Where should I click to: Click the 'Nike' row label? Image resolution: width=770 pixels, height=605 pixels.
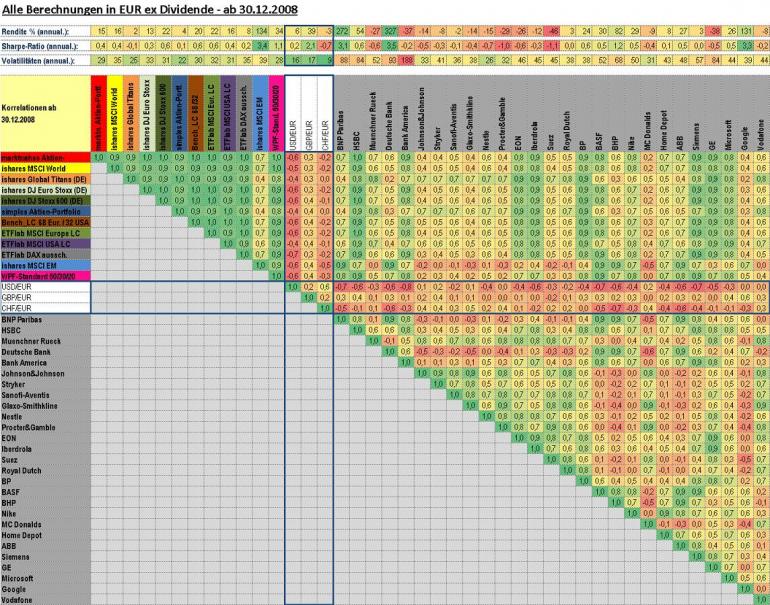(46, 514)
